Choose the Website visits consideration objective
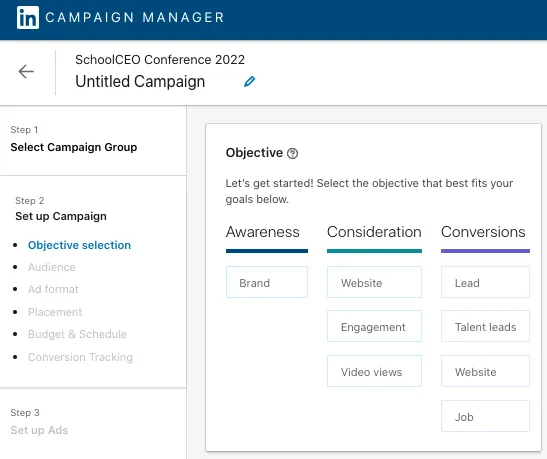Viewport: 547px width, 459px height. tap(374, 282)
